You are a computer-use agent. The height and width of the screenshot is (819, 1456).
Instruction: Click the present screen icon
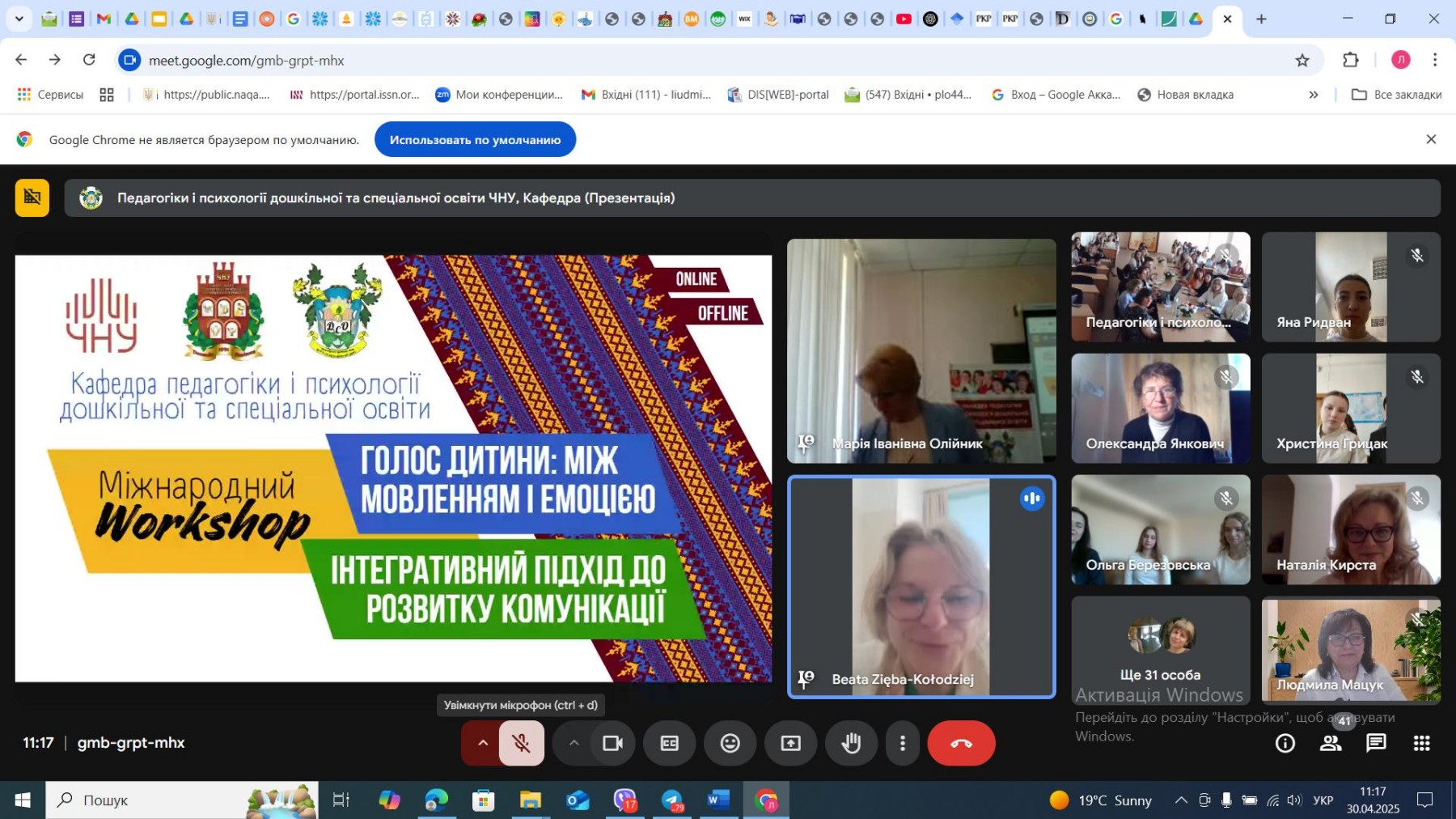pos(790,743)
